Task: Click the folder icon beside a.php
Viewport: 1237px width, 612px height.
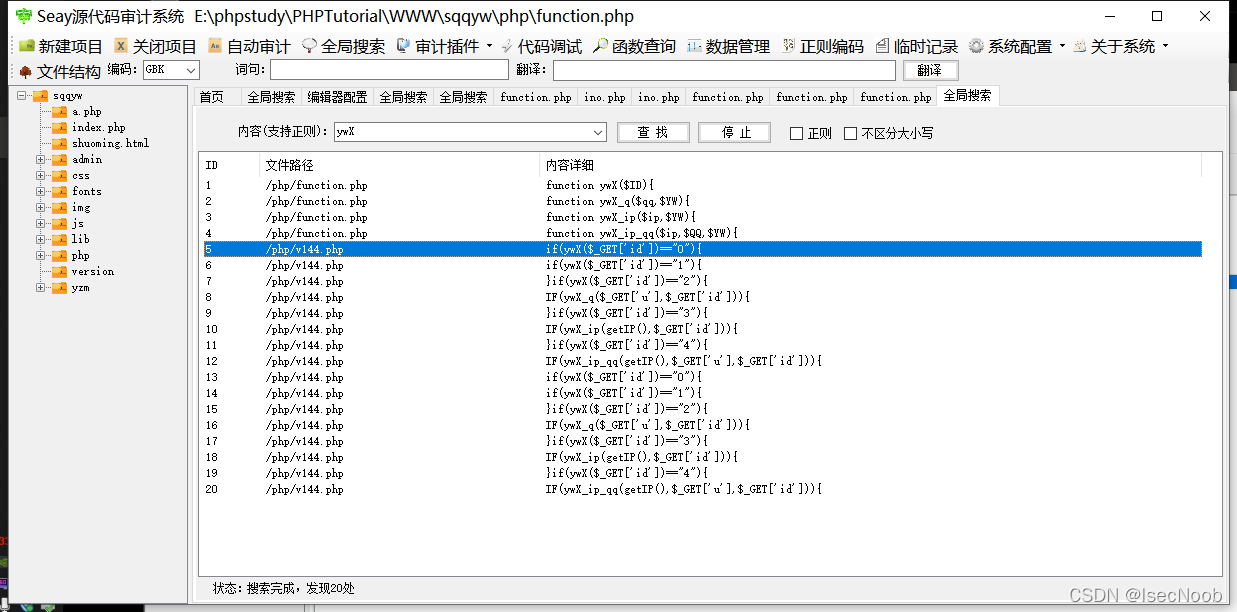Action: (x=60, y=112)
